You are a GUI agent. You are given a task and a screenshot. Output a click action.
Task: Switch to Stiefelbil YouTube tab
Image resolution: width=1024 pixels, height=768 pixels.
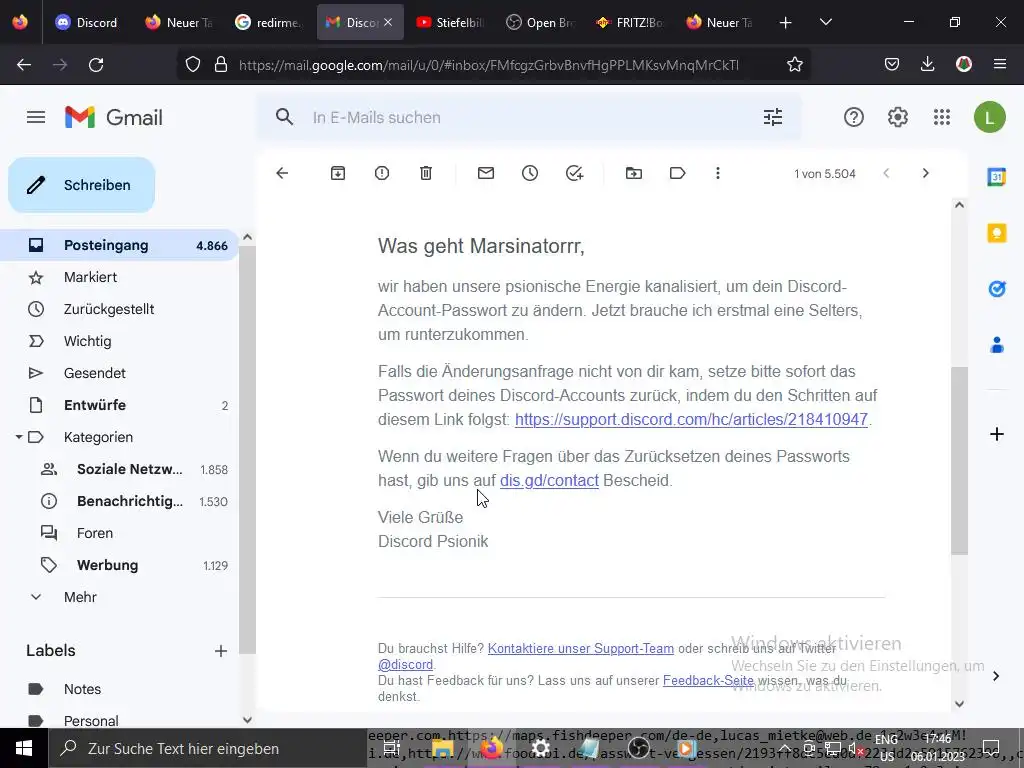coord(451,22)
